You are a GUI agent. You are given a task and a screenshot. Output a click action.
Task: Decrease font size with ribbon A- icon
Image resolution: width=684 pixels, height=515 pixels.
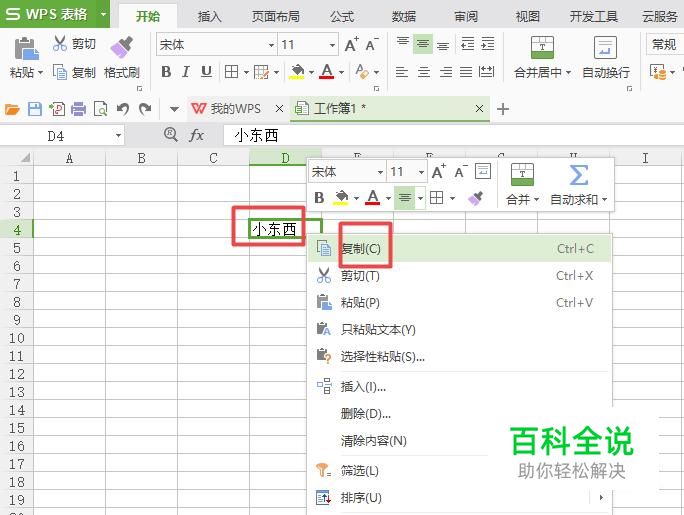pyautogui.click(x=372, y=44)
